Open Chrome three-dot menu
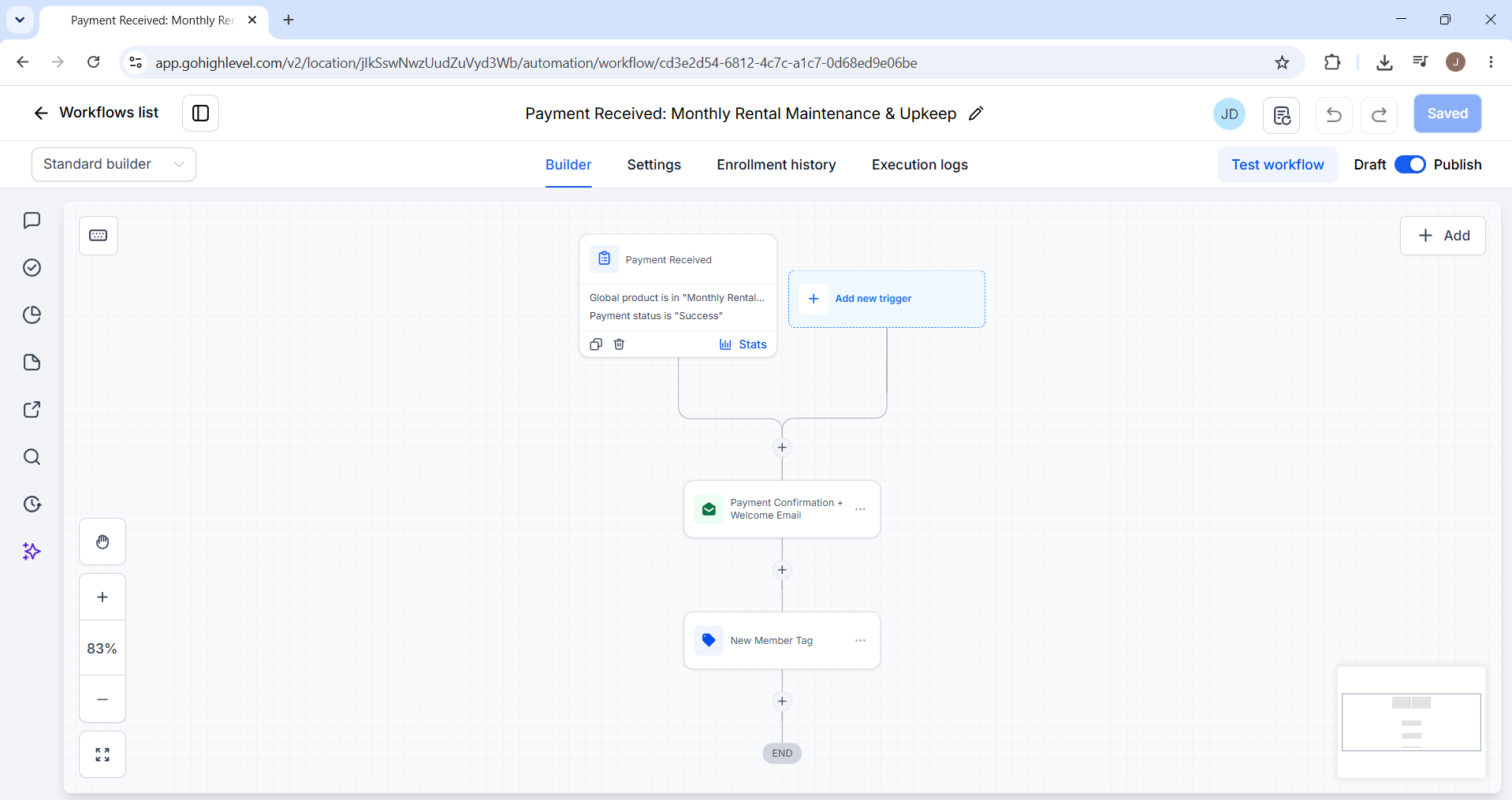1512x800 pixels. tap(1491, 62)
